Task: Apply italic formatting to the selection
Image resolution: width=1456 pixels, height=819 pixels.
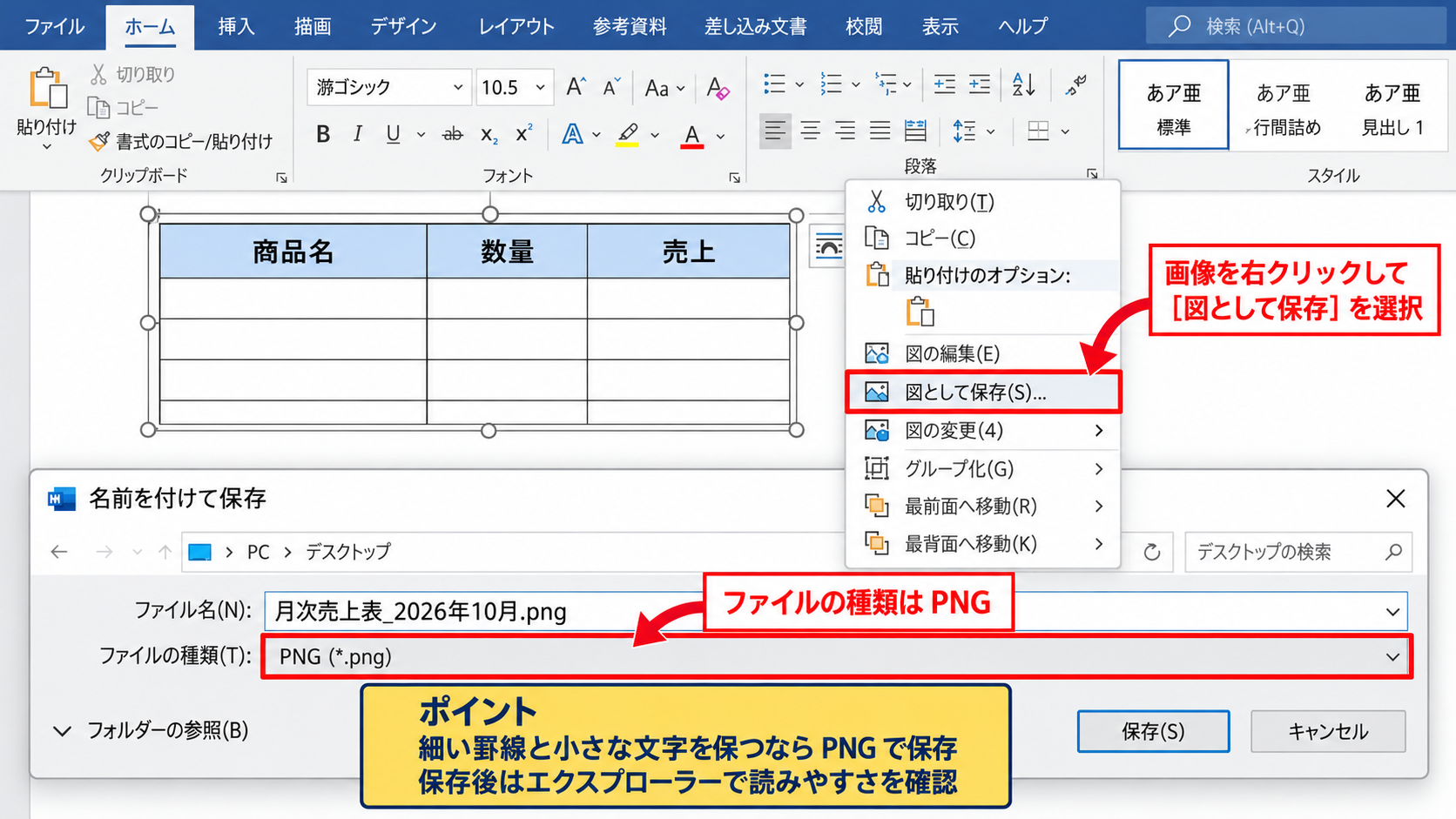Action: (358, 134)
